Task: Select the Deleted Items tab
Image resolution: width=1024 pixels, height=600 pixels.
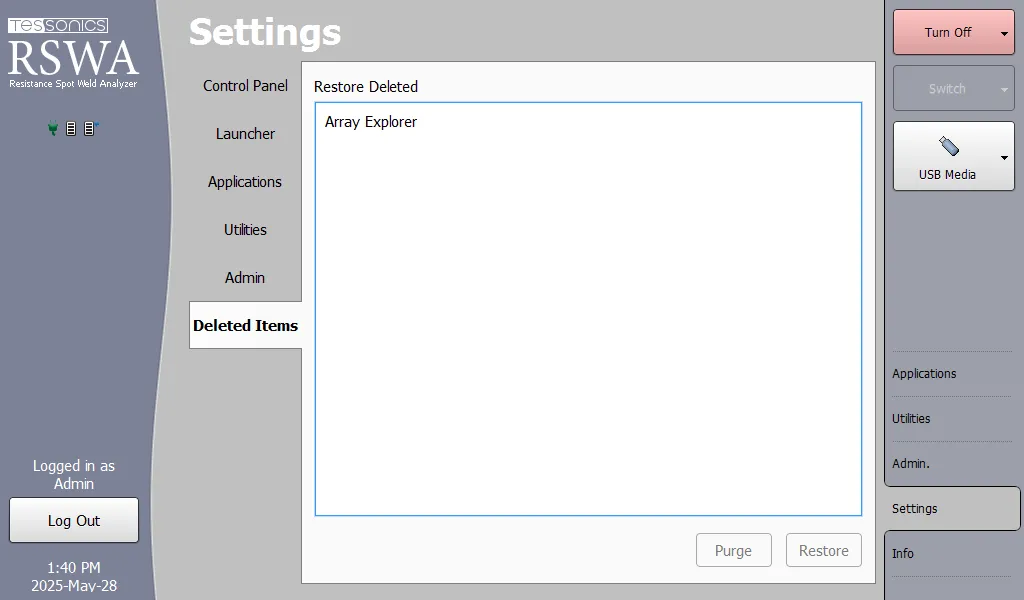Action: point(245,326)
